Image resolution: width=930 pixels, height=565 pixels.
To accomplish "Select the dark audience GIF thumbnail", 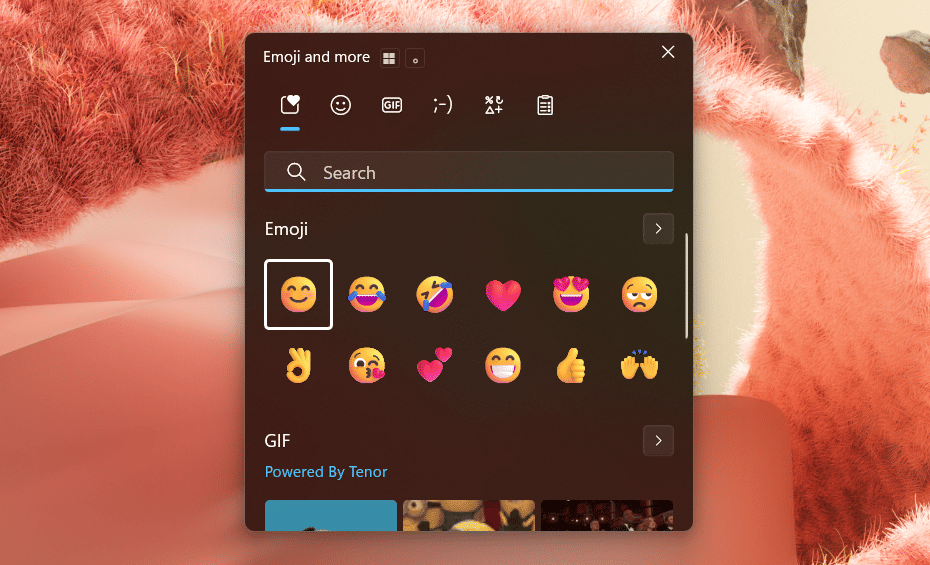I will point(607,515).
